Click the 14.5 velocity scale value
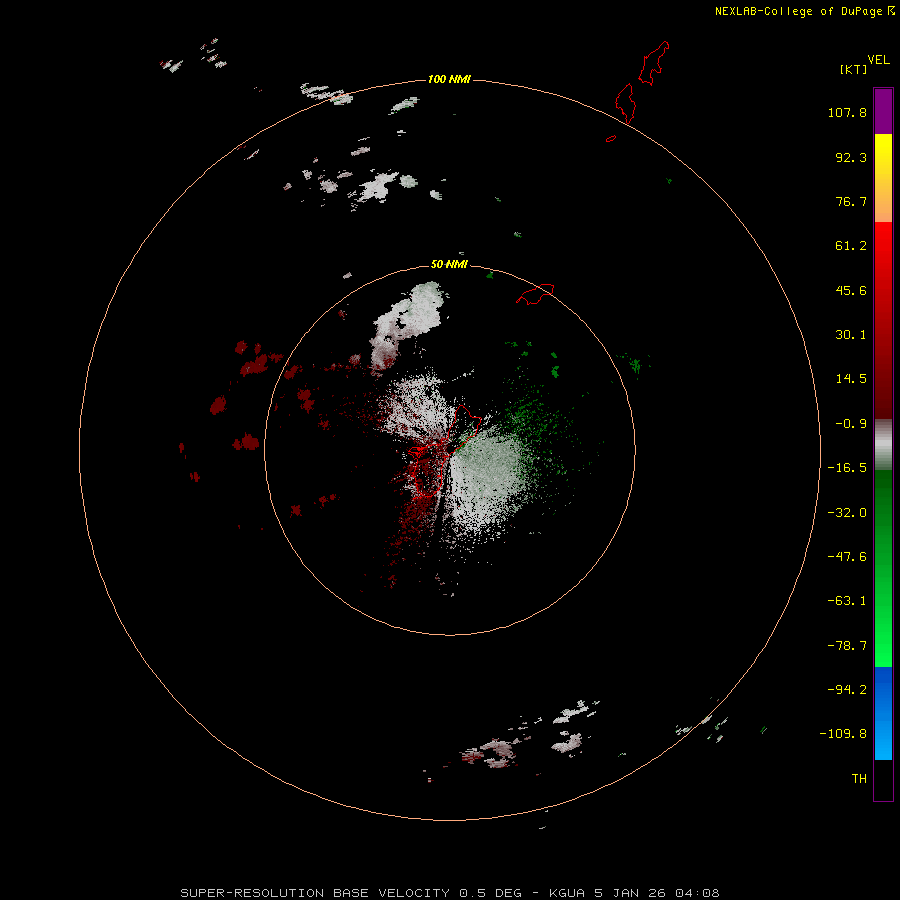The height and width of the screenshot is (900, 900). (x=851, y=379)
